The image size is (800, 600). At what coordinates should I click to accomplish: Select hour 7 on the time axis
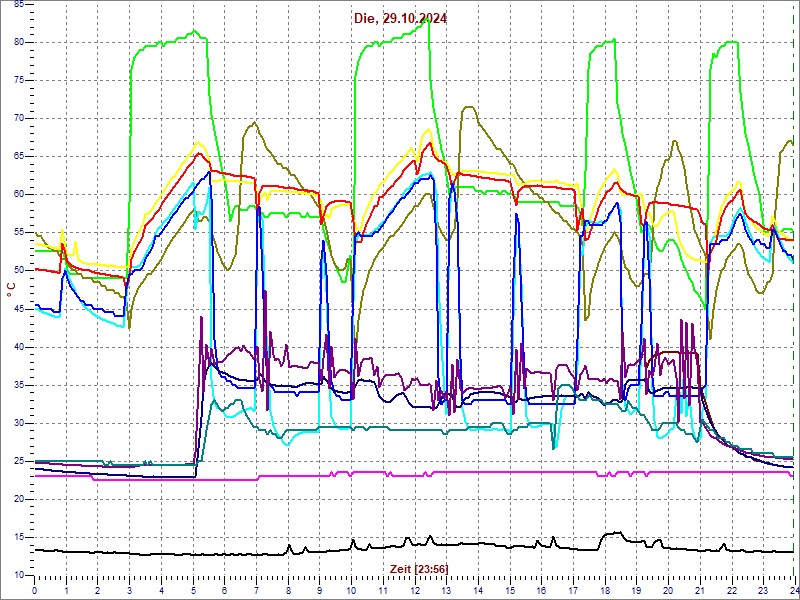[x=256, y=590]
